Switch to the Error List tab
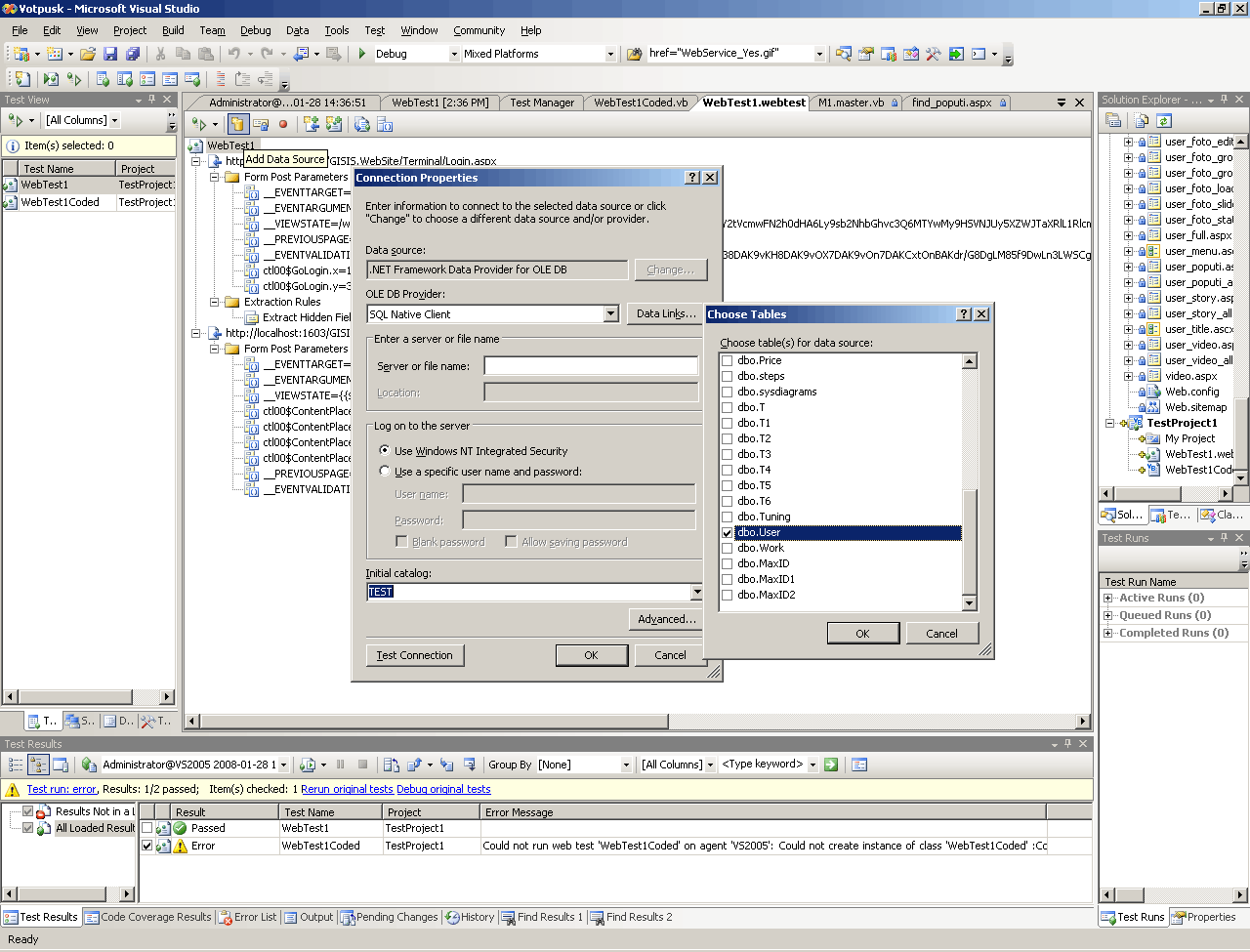1250x952 pixels. pos(248,917)
